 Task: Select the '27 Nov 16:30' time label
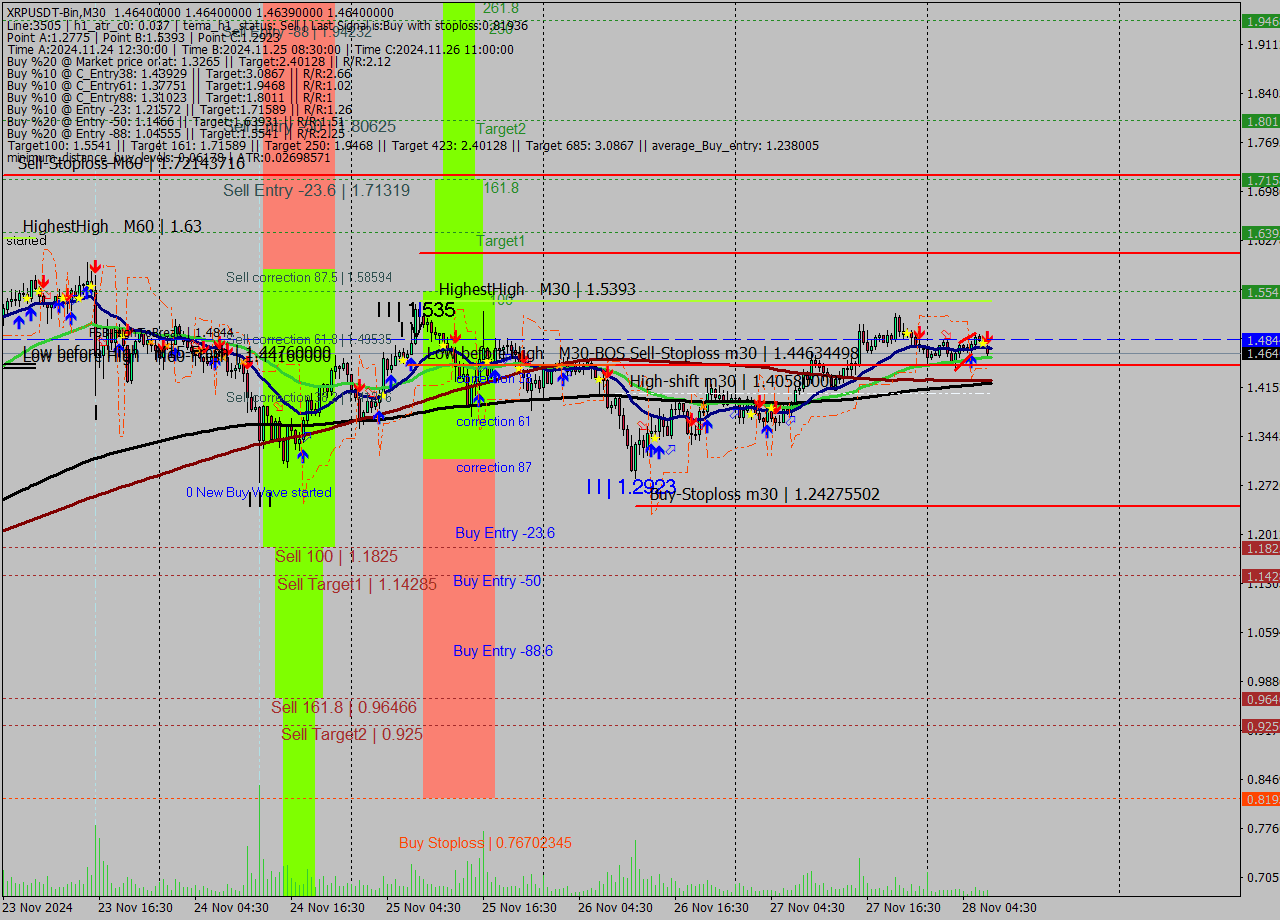pos(904,908)
